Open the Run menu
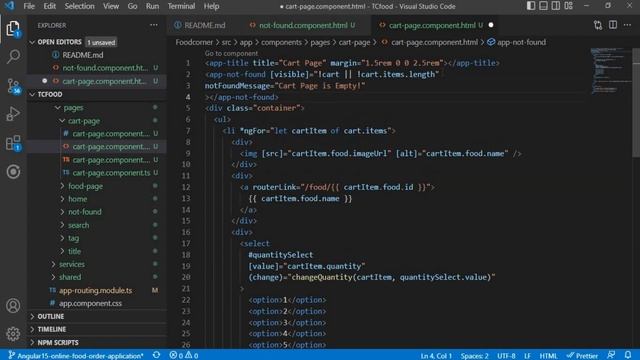The width and height of the screenshot is (640, 360). pyautogui.click(x=152, y=6)
